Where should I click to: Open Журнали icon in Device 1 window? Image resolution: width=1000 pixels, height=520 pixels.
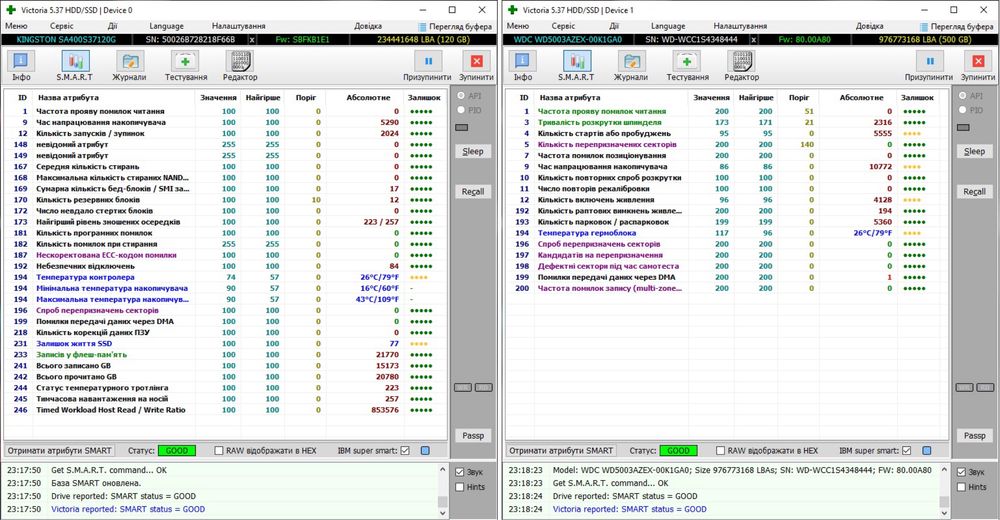click(x=631, y=61)
